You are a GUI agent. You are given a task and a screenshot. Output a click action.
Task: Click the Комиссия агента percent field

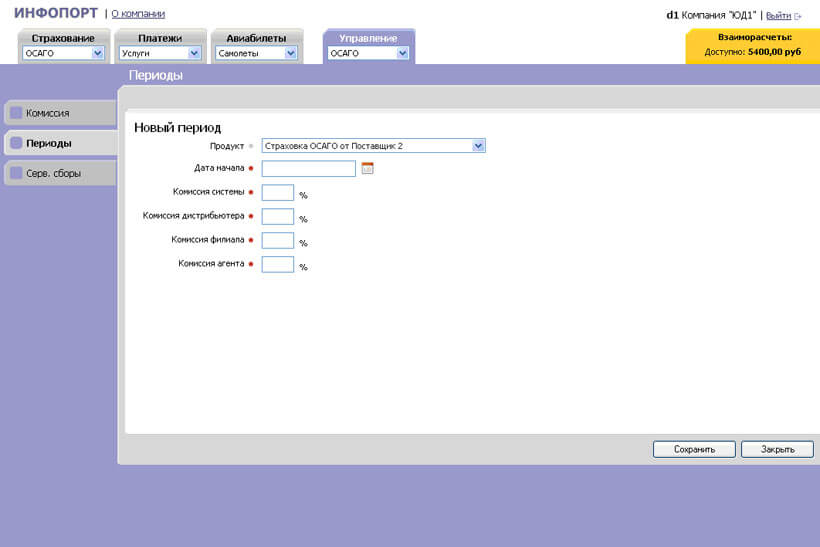(277, 265)
